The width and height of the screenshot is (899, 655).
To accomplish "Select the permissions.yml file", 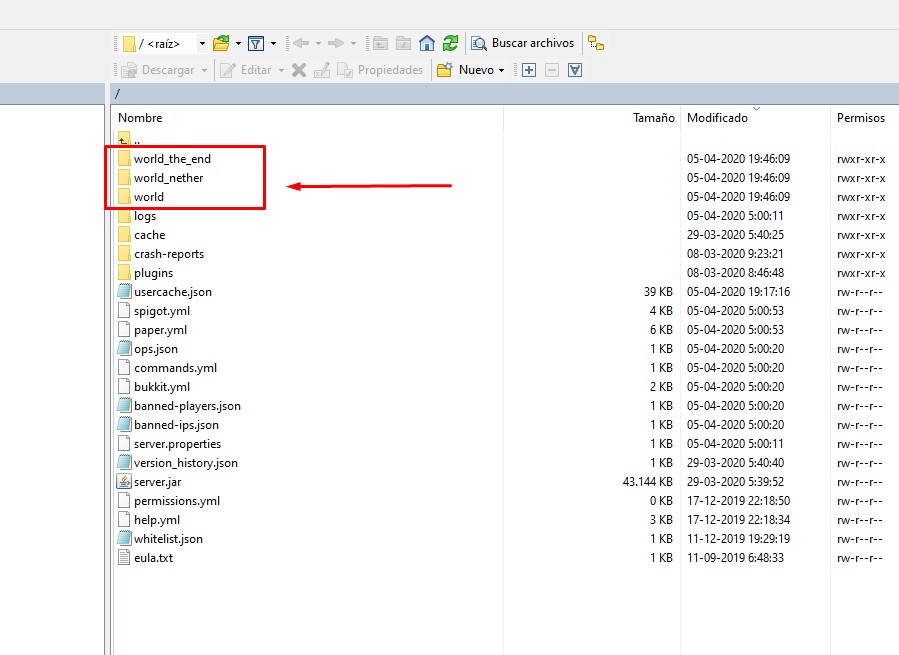I will tap(169, 500).
